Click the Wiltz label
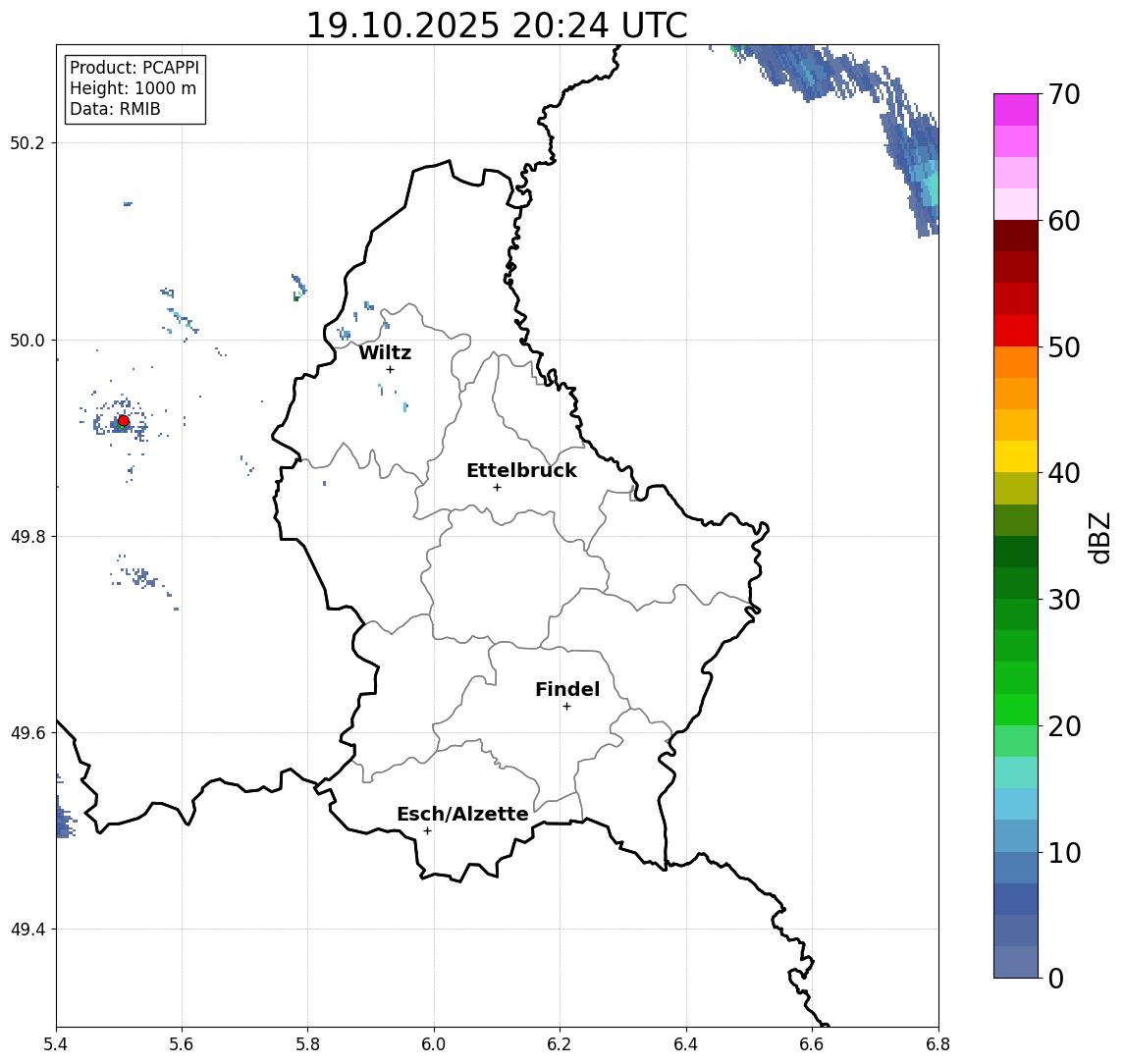The width and height of the screenshot is (1124, 1064). point(385,352)
